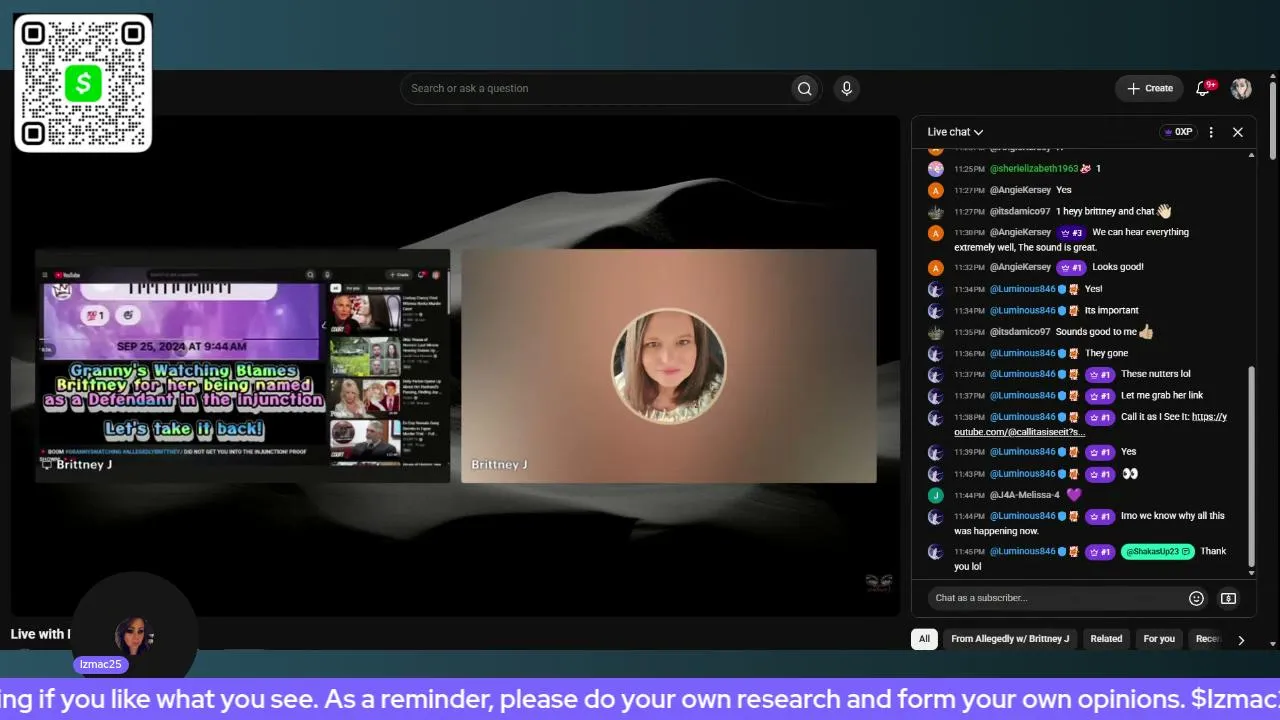Select the partially visible Recently chip

(x=1208, y=639)
